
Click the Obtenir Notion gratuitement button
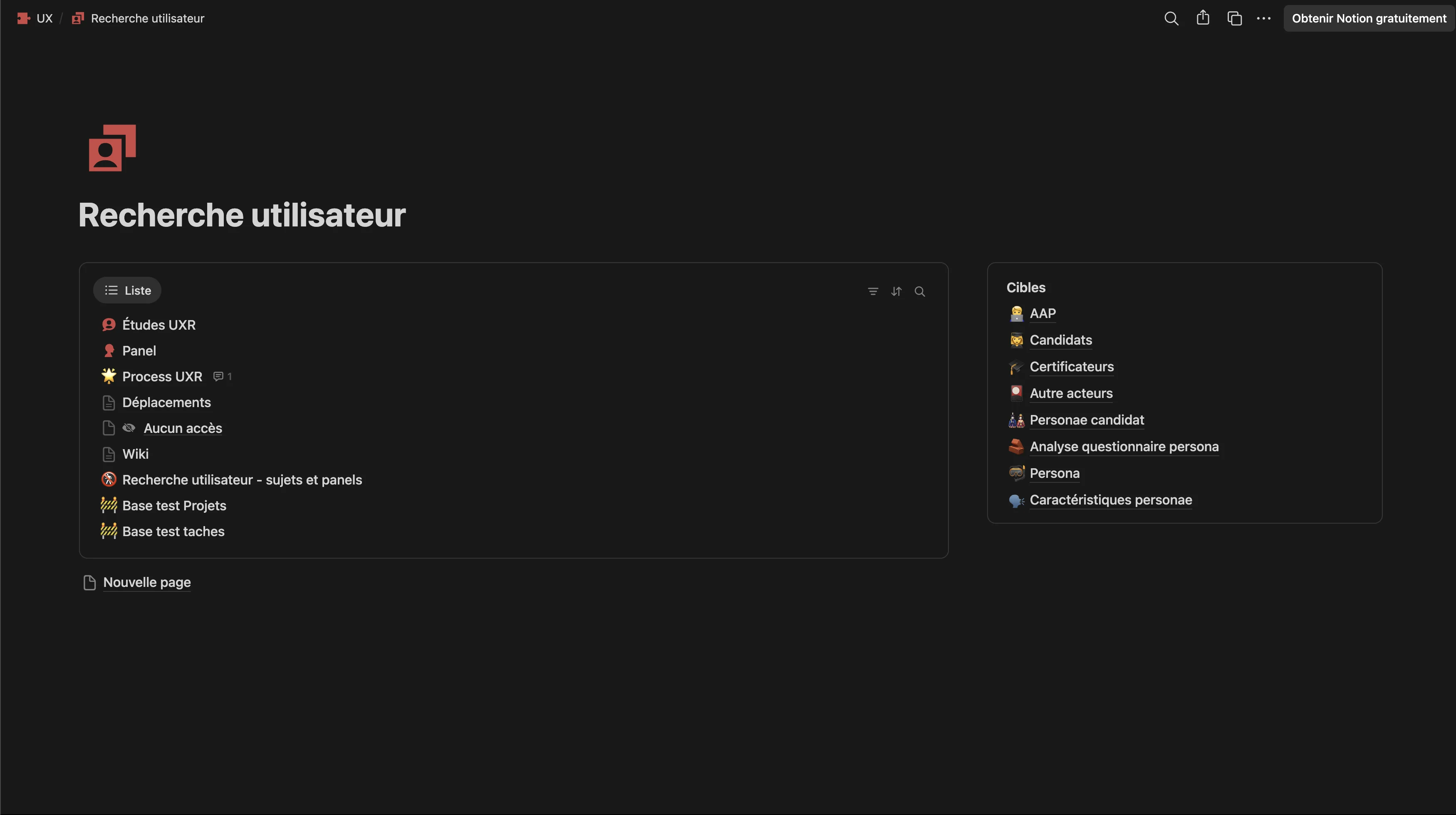coord(1368,18)
